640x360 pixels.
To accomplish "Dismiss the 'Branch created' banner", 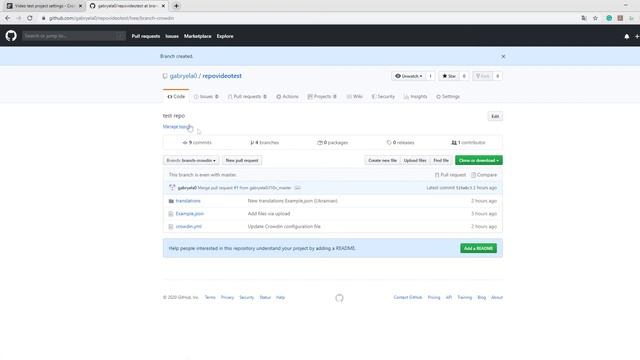I will tap(503, 56).
